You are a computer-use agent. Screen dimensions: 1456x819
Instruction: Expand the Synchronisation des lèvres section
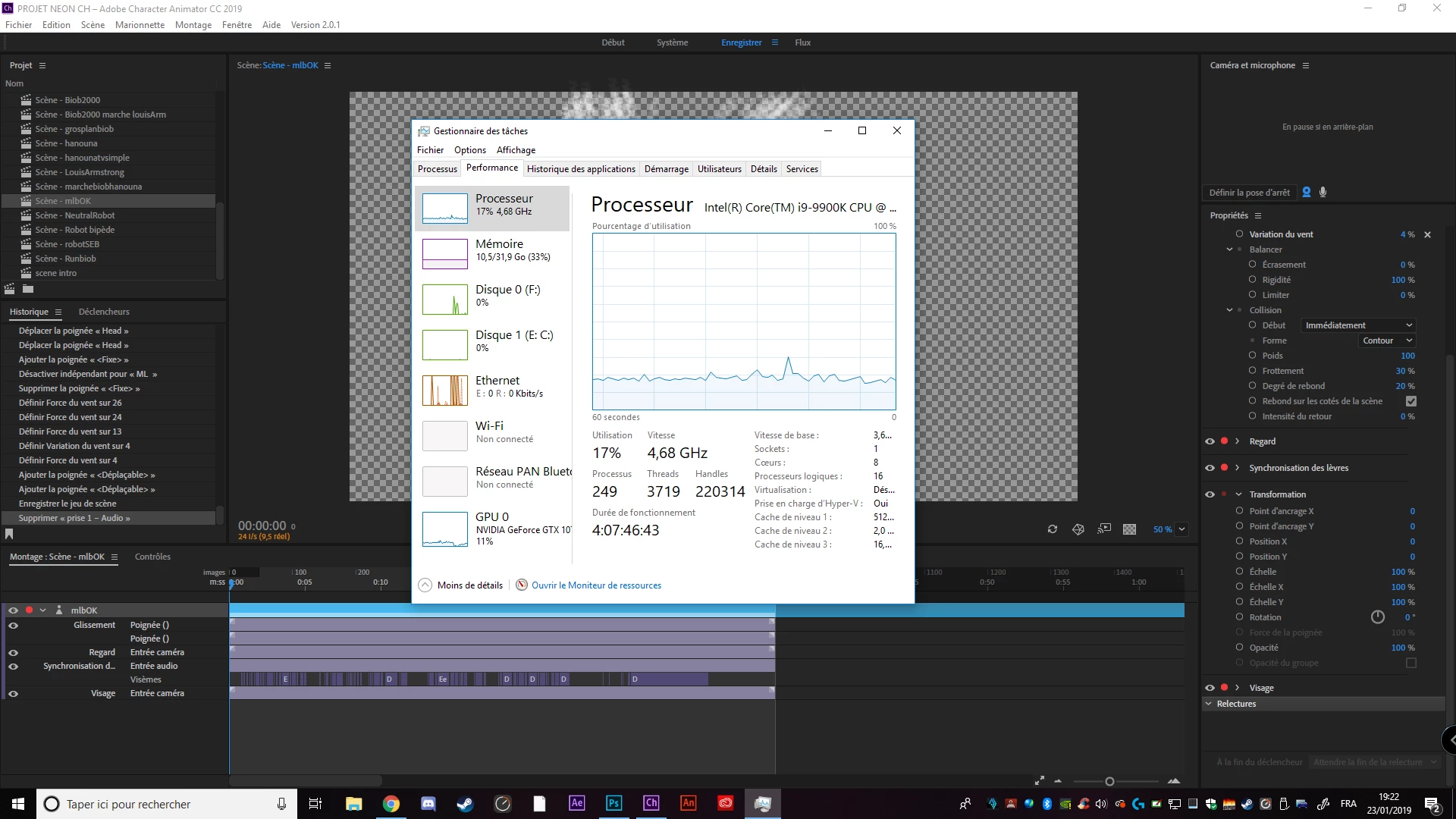click(x=1238, y=468)
